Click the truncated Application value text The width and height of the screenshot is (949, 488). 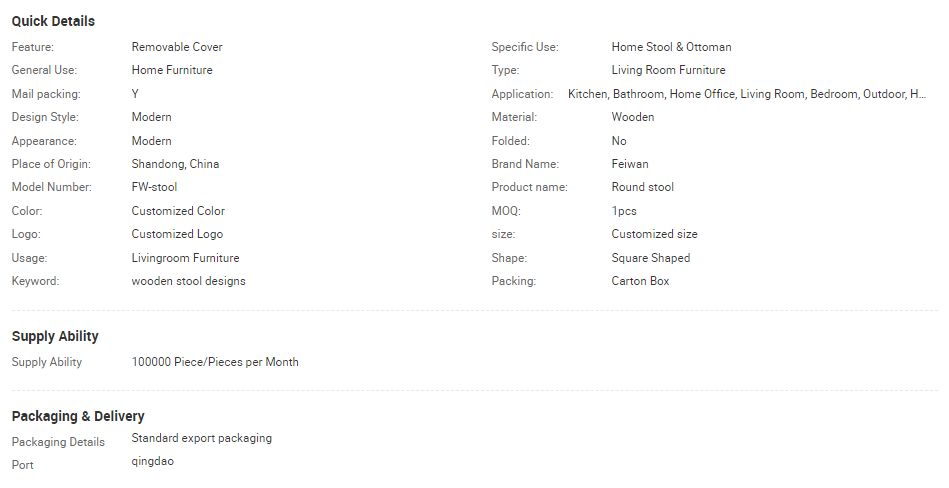point(747,94)
